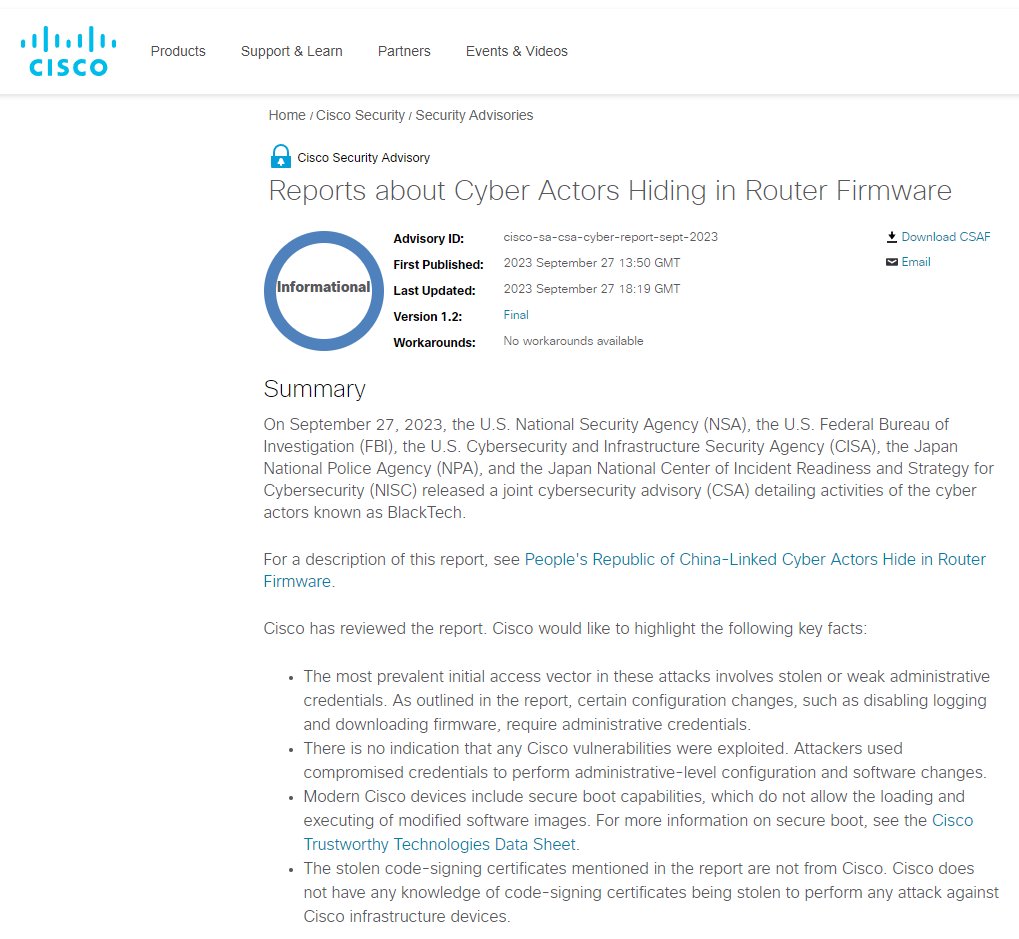Click the Email envelope icon
Viewport: 1019px width, 939px height.
892,262
